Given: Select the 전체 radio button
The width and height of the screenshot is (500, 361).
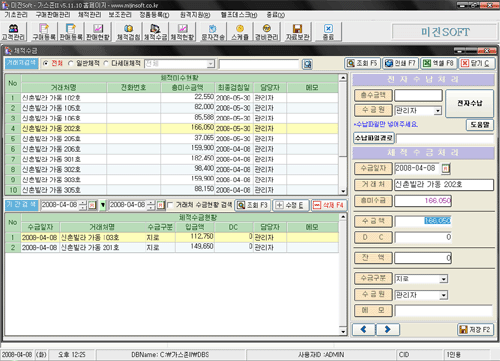Looking at the screenshot, I should point(46,63).
